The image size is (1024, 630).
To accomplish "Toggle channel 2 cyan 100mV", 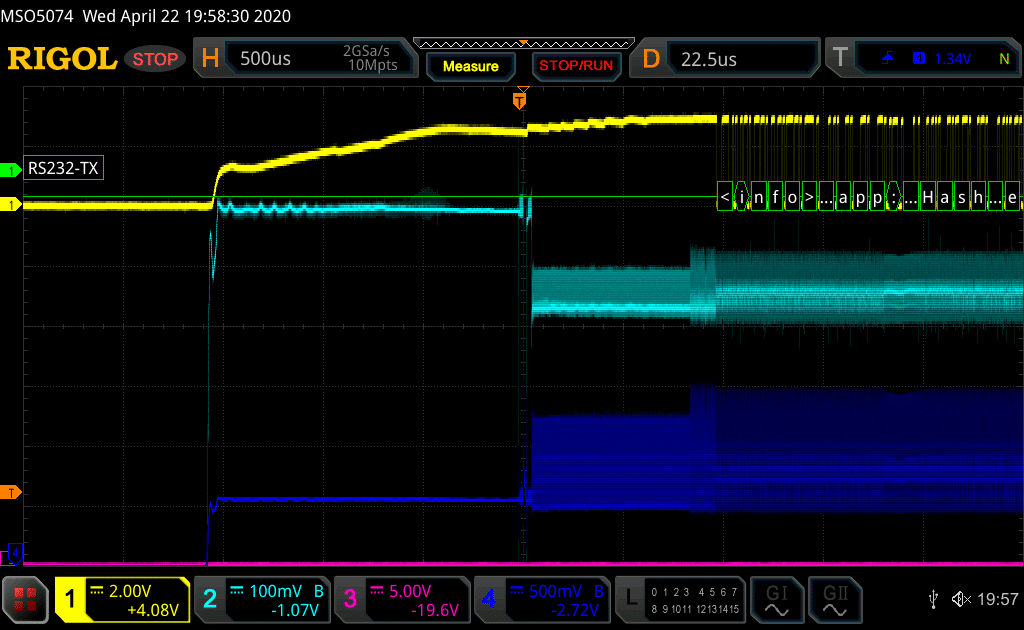I will [261, 599].
